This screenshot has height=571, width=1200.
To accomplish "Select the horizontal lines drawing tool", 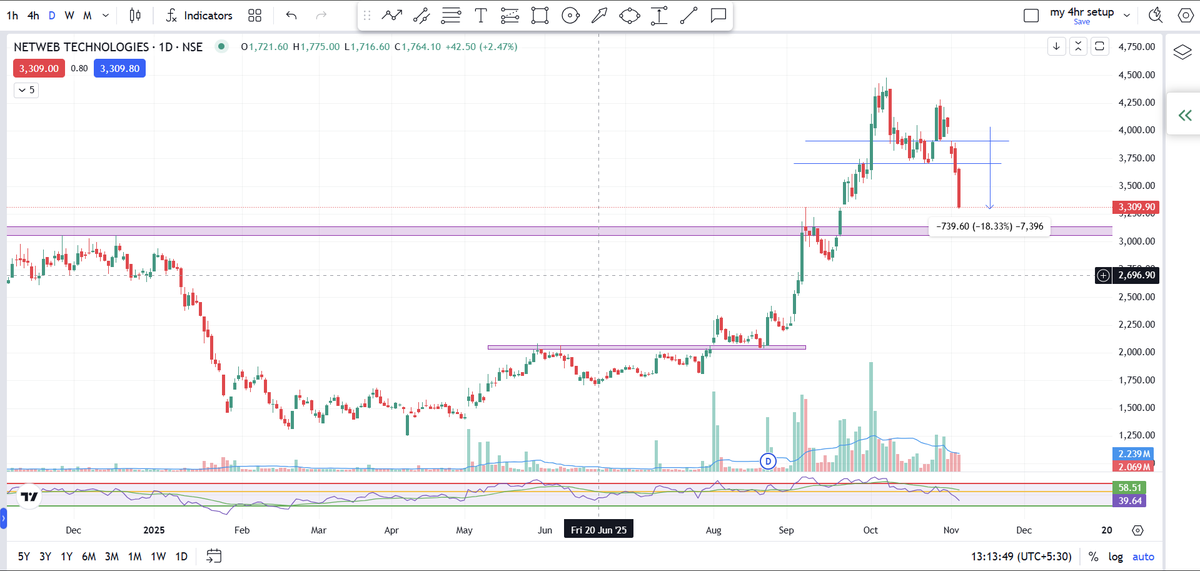I will 451,16.
